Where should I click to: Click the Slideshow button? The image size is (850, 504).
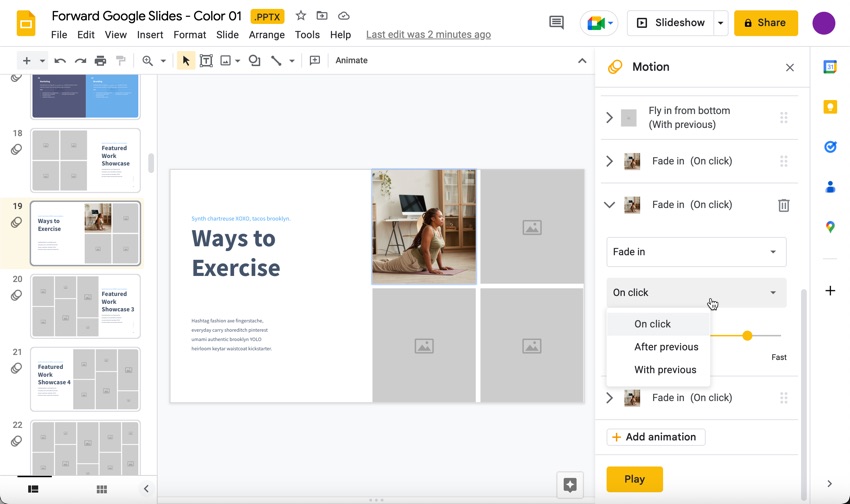pos(671,23)
